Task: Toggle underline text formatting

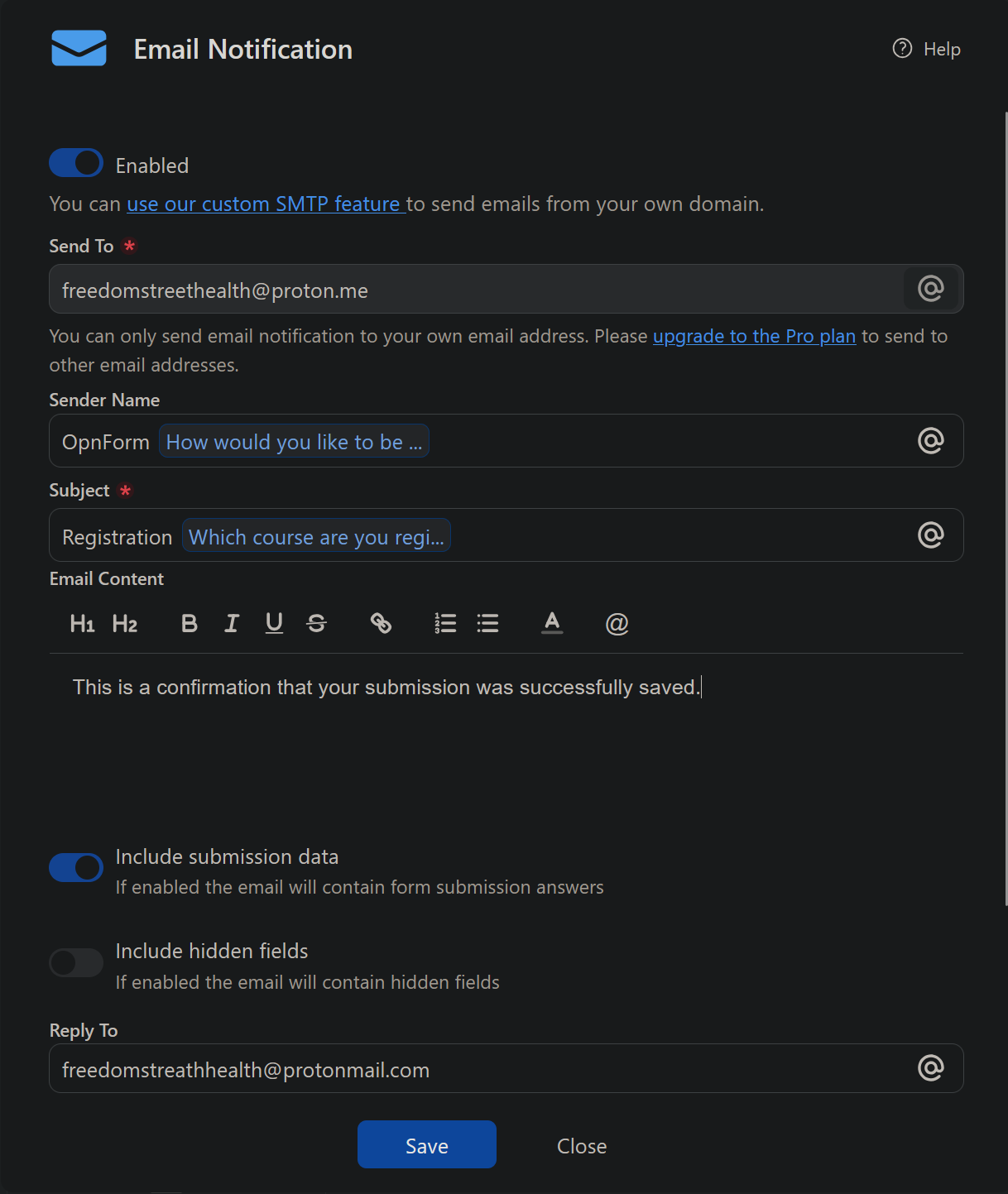Action: (x=274, y=623)
